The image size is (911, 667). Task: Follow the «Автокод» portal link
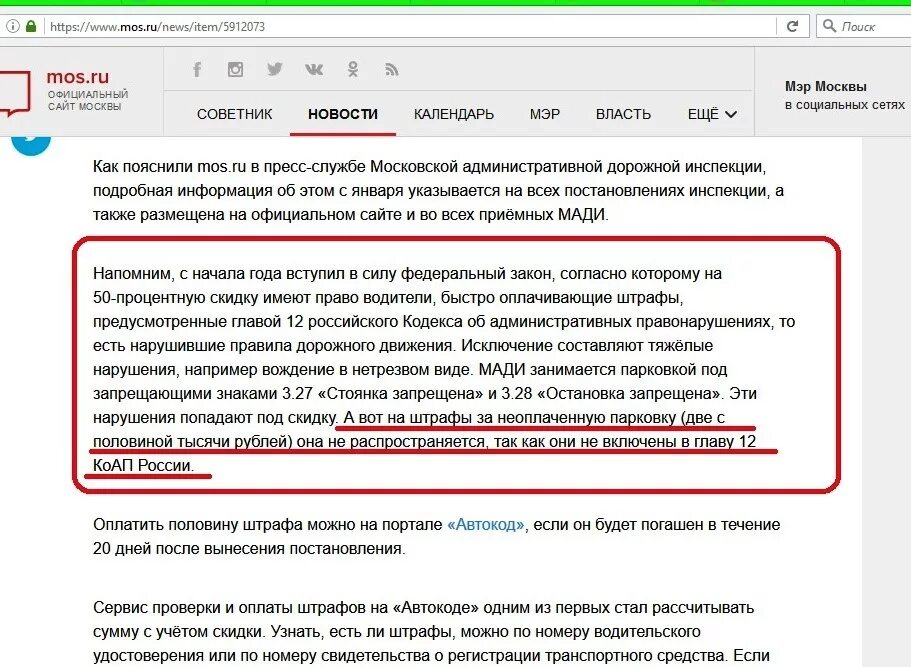point(486,525)
